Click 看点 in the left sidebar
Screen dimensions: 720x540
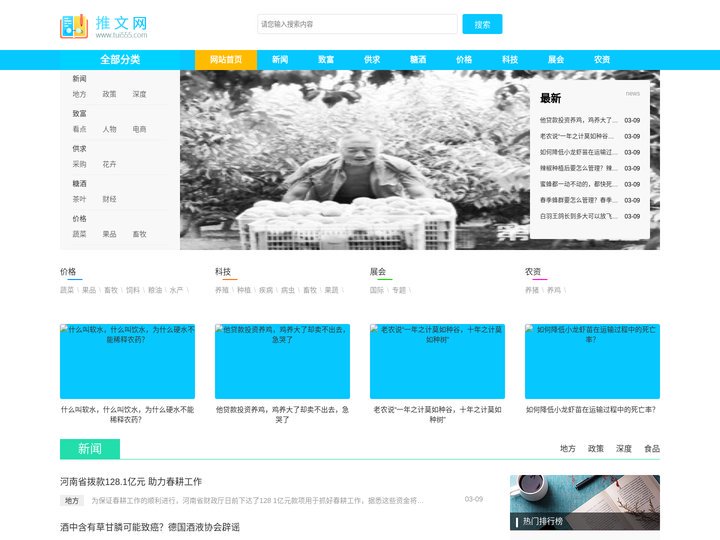pos(79,129)
